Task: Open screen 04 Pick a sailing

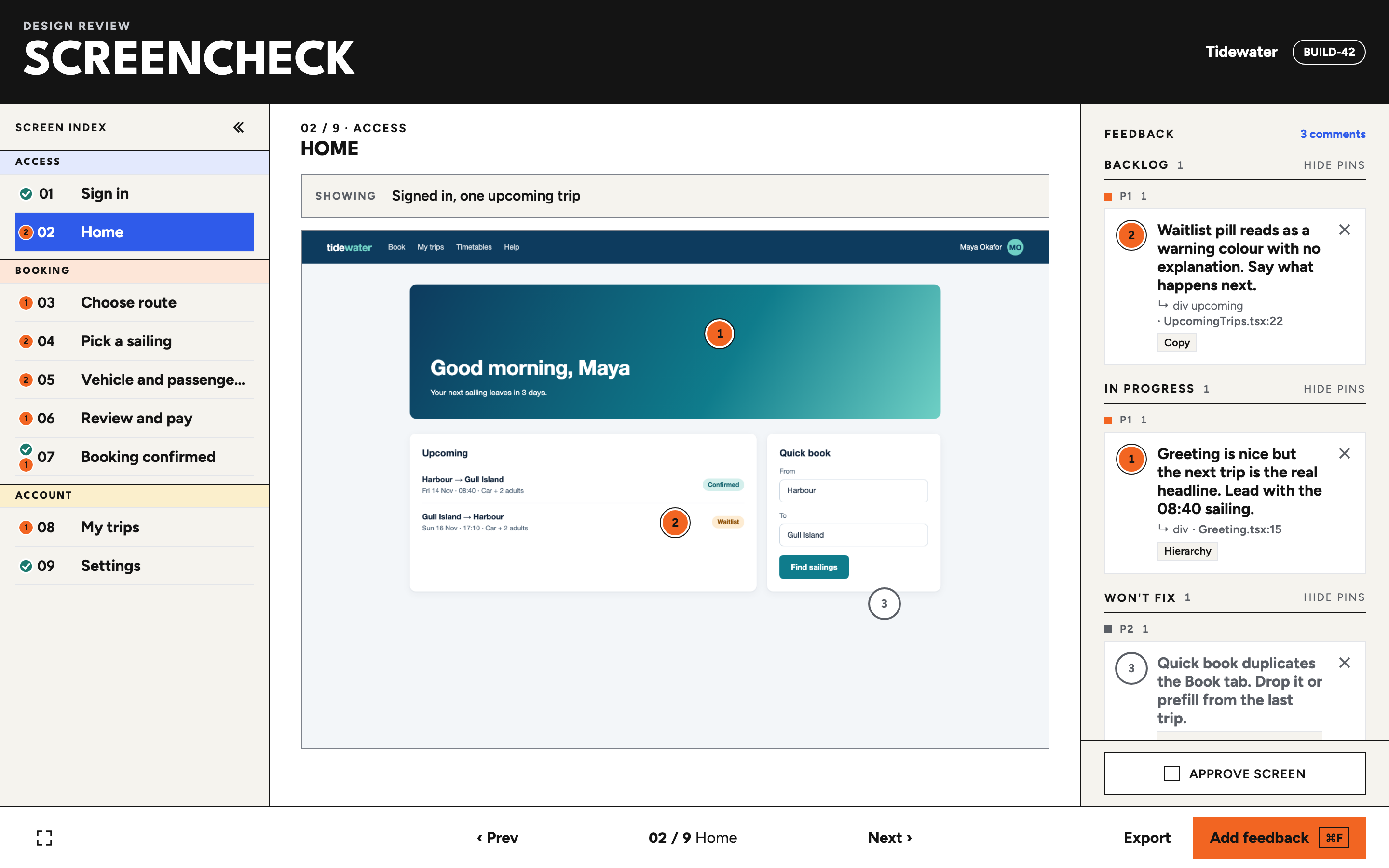Action: [x=134, y=341]
